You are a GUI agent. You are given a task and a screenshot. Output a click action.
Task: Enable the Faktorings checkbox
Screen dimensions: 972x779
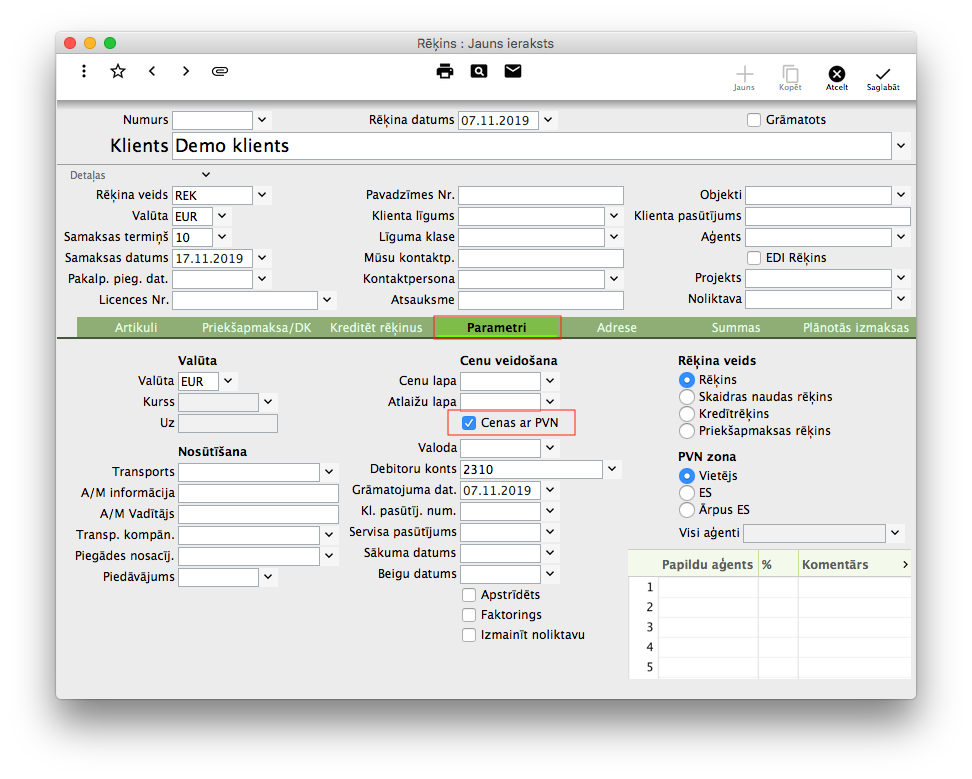(x=469, y=615)
